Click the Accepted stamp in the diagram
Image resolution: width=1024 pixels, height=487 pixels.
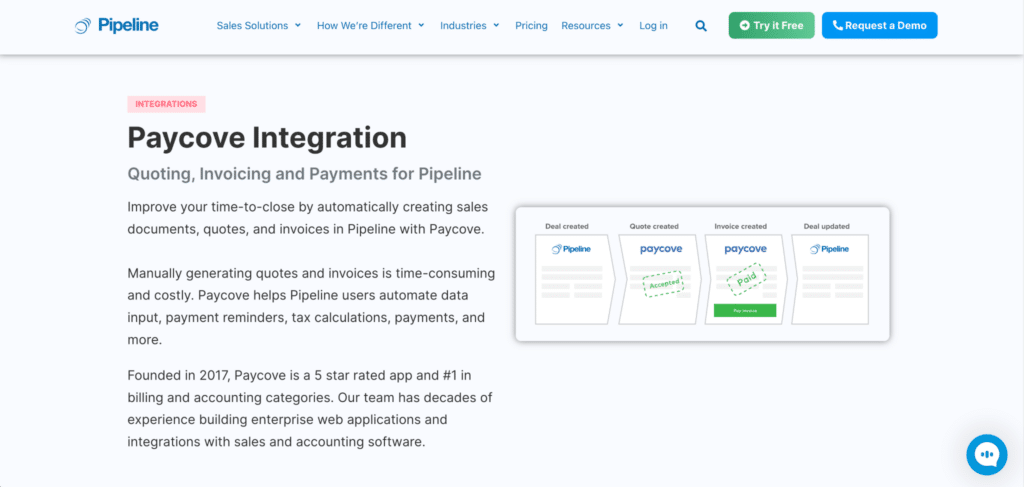point(664,284)
